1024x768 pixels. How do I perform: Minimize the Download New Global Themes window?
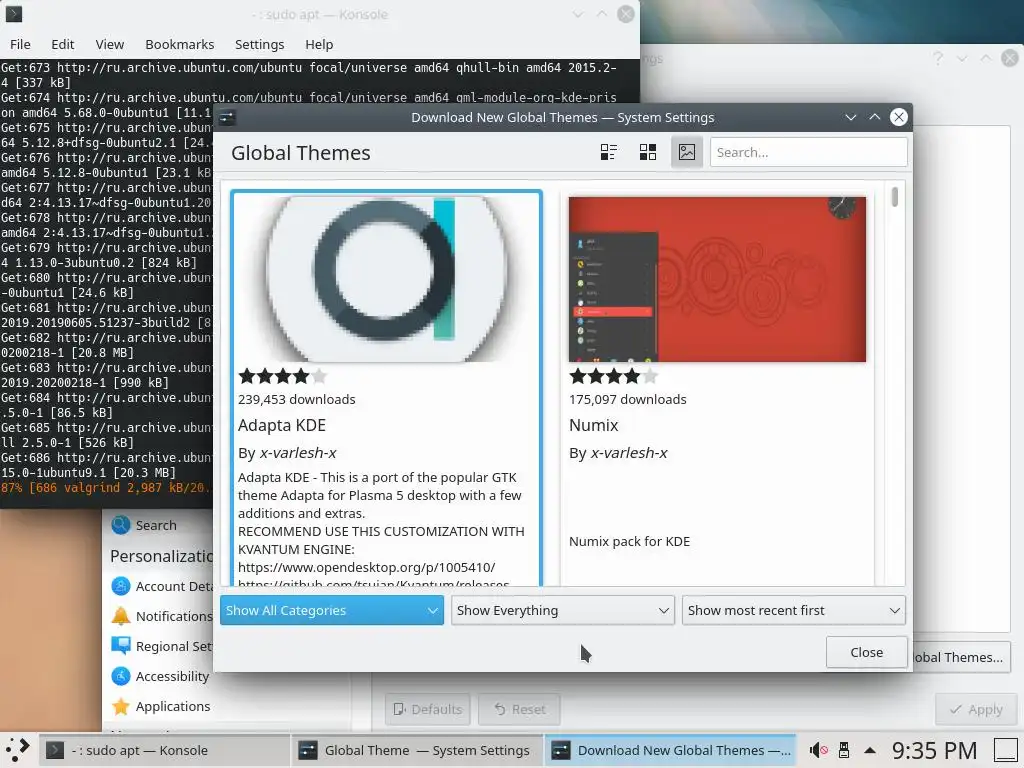[850, 118]
